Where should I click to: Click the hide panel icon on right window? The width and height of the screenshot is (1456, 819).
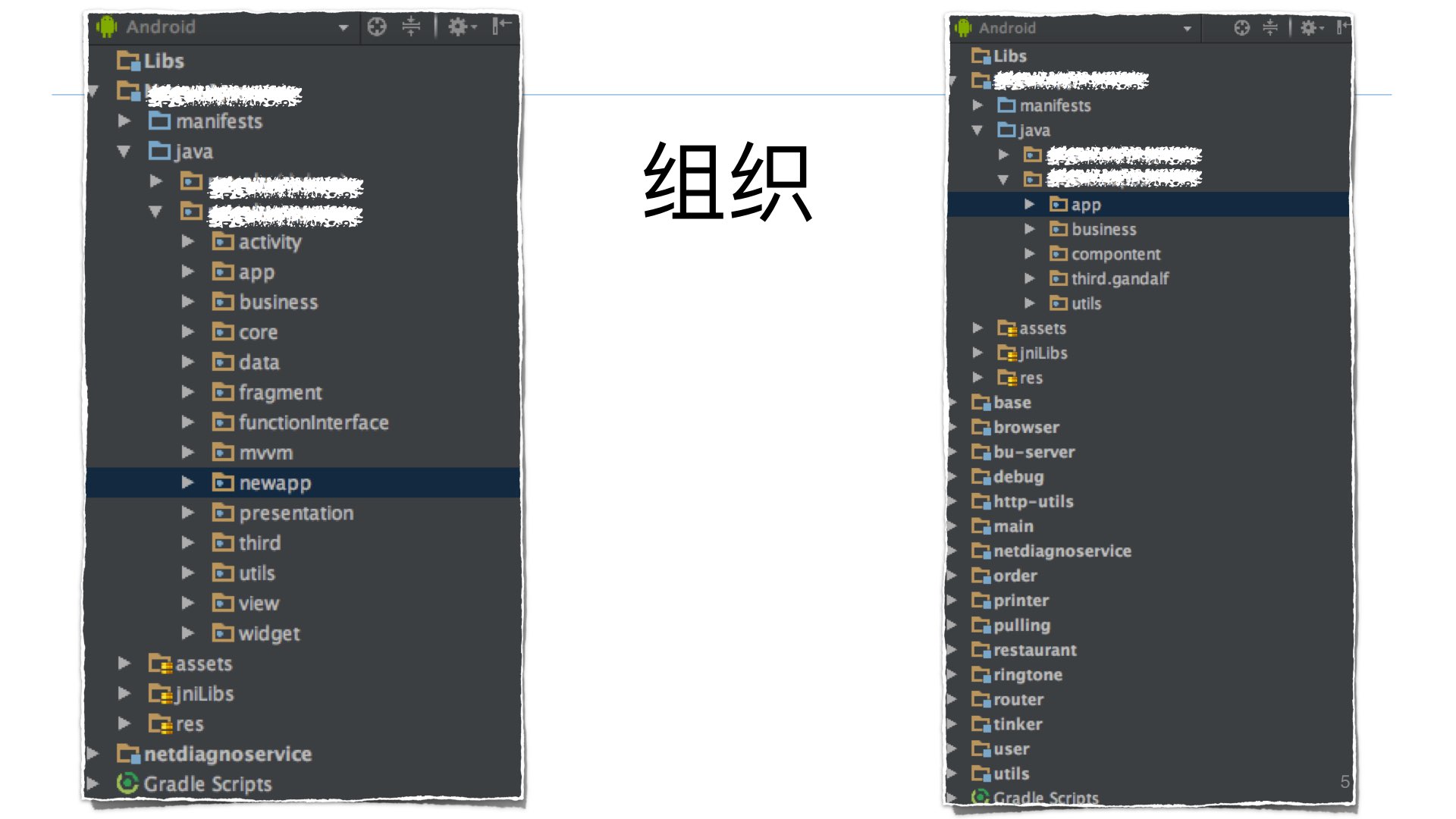coord(1342,28)
